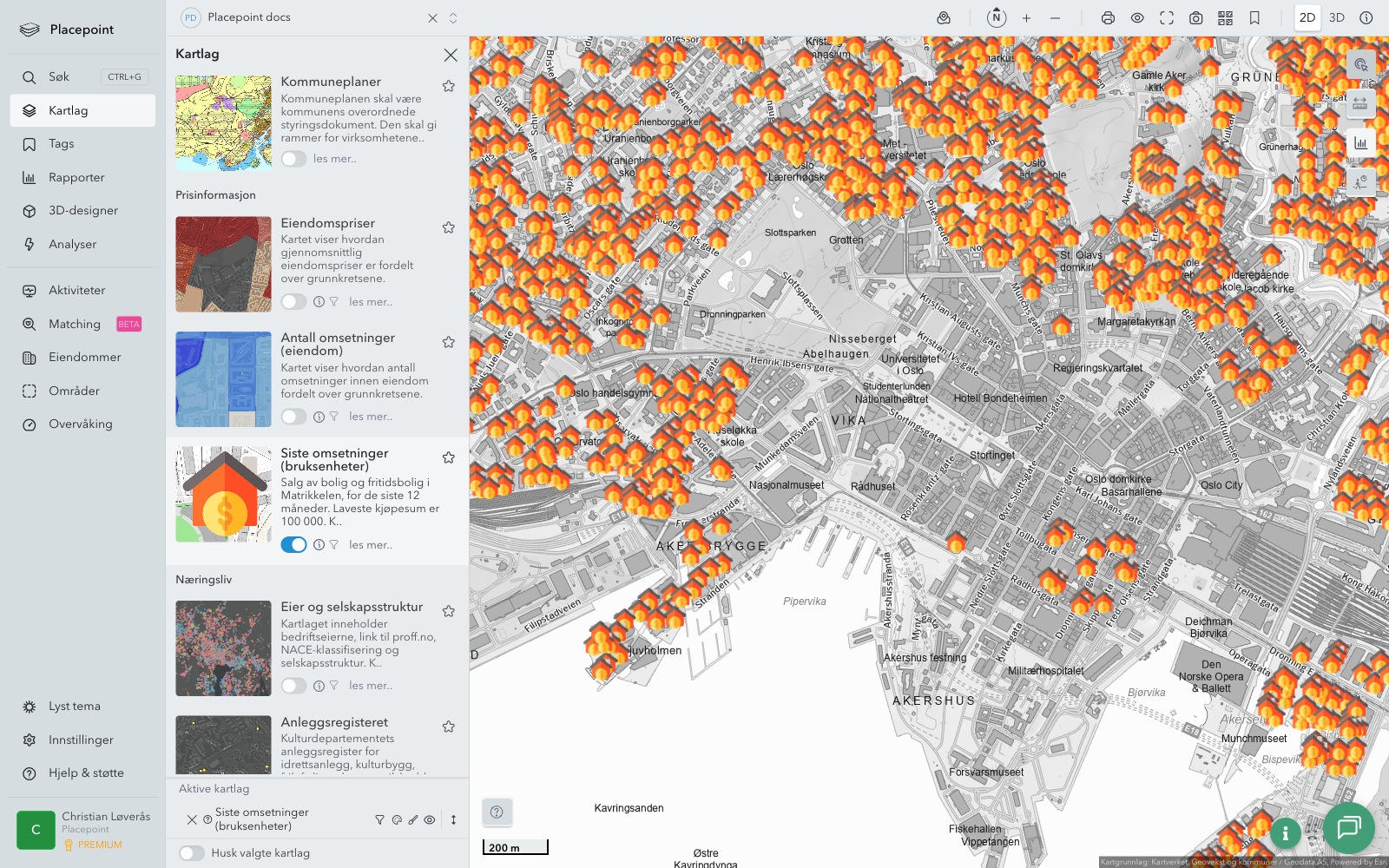Click the print icon in top toolbar

(1108, 18)
